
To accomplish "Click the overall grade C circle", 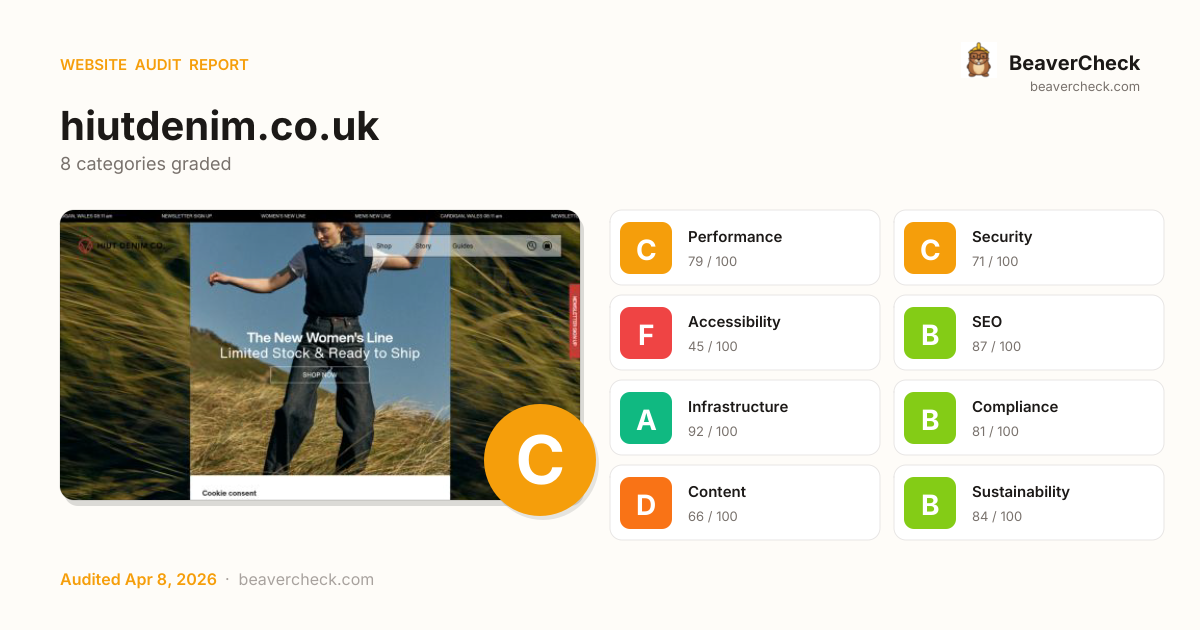I will point(540,460).
